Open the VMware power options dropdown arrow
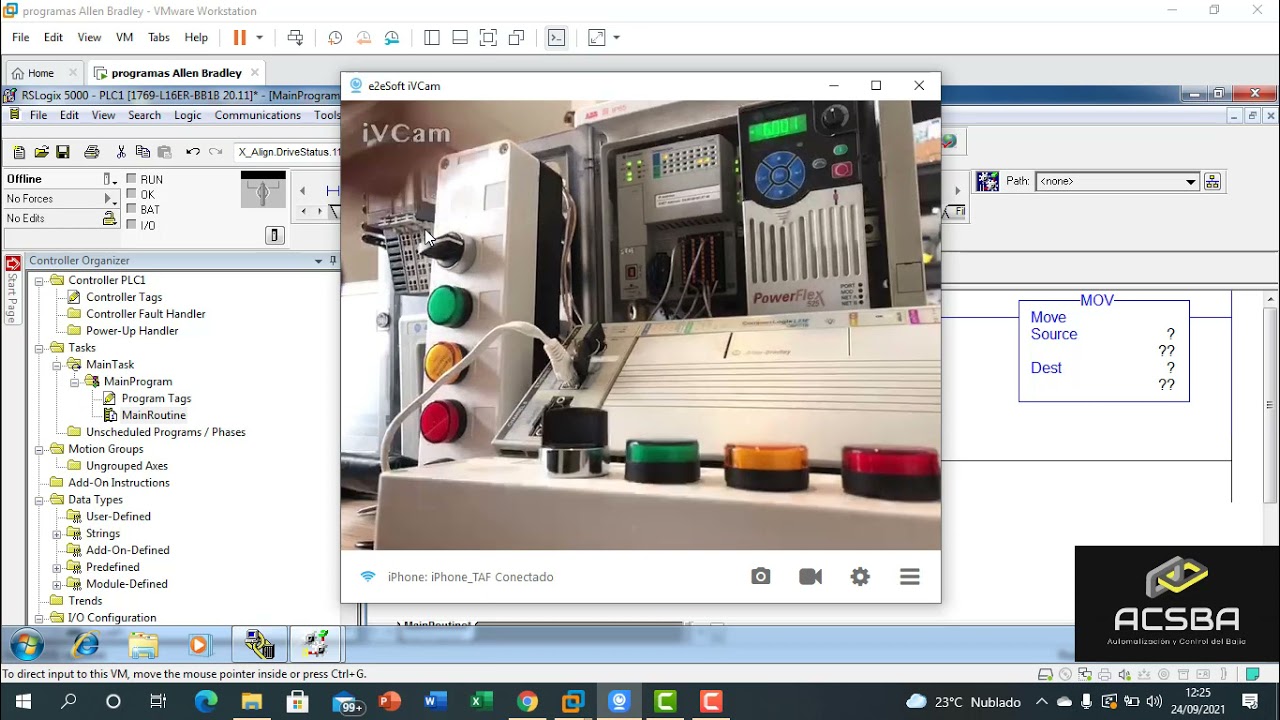Screen dimensions: 1280x720 [x=259, y=37]
